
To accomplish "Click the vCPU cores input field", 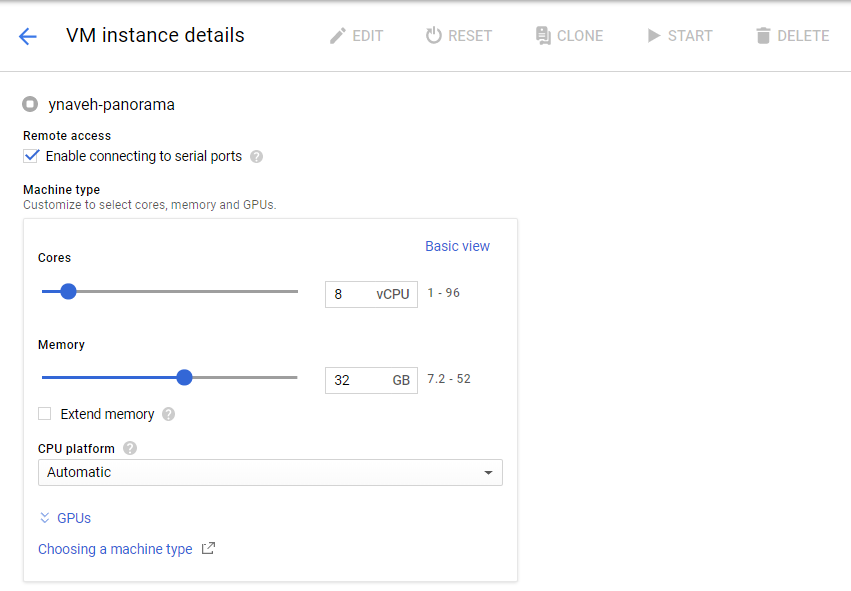I will [x=350, y=294].
